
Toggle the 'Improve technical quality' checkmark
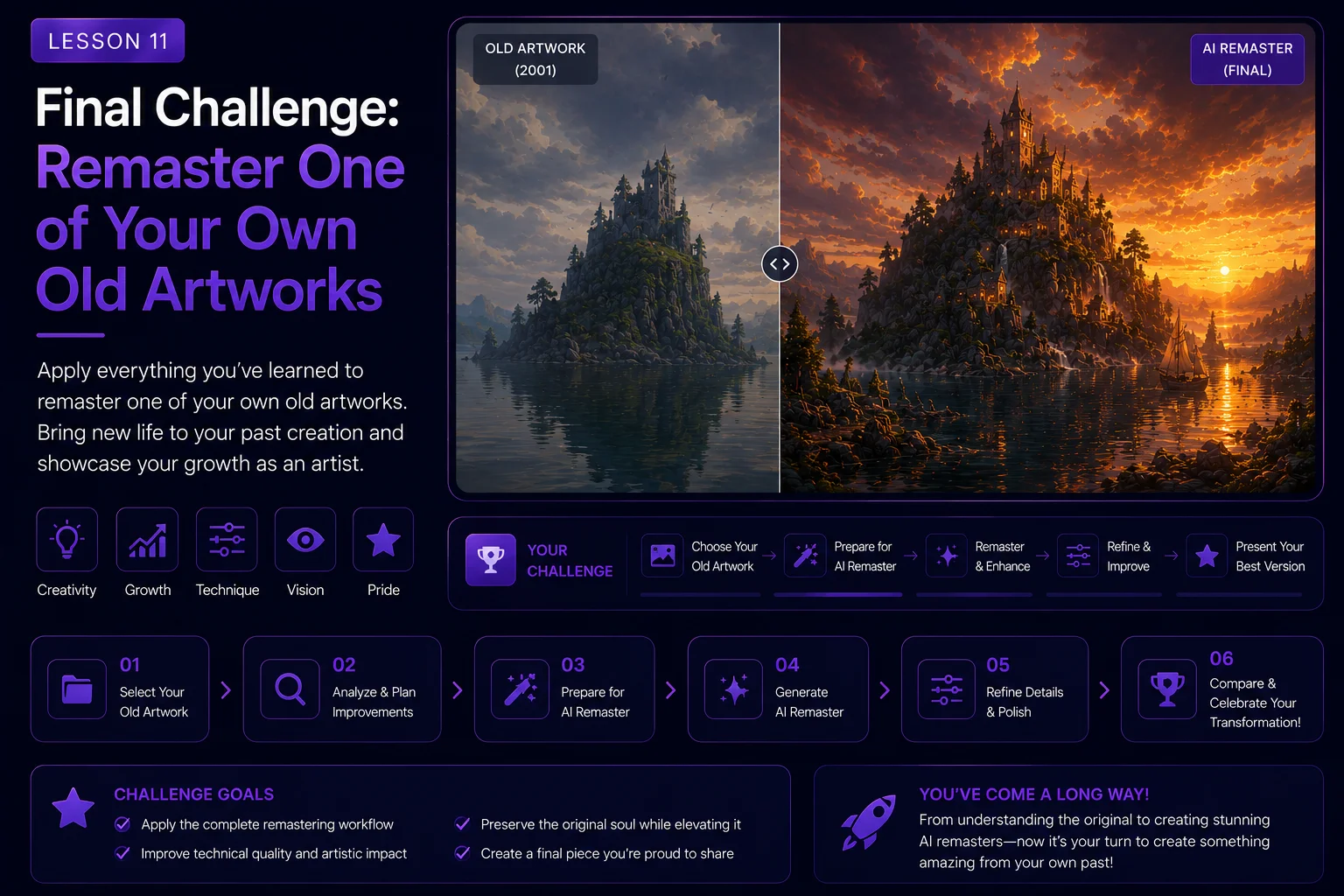122,853
